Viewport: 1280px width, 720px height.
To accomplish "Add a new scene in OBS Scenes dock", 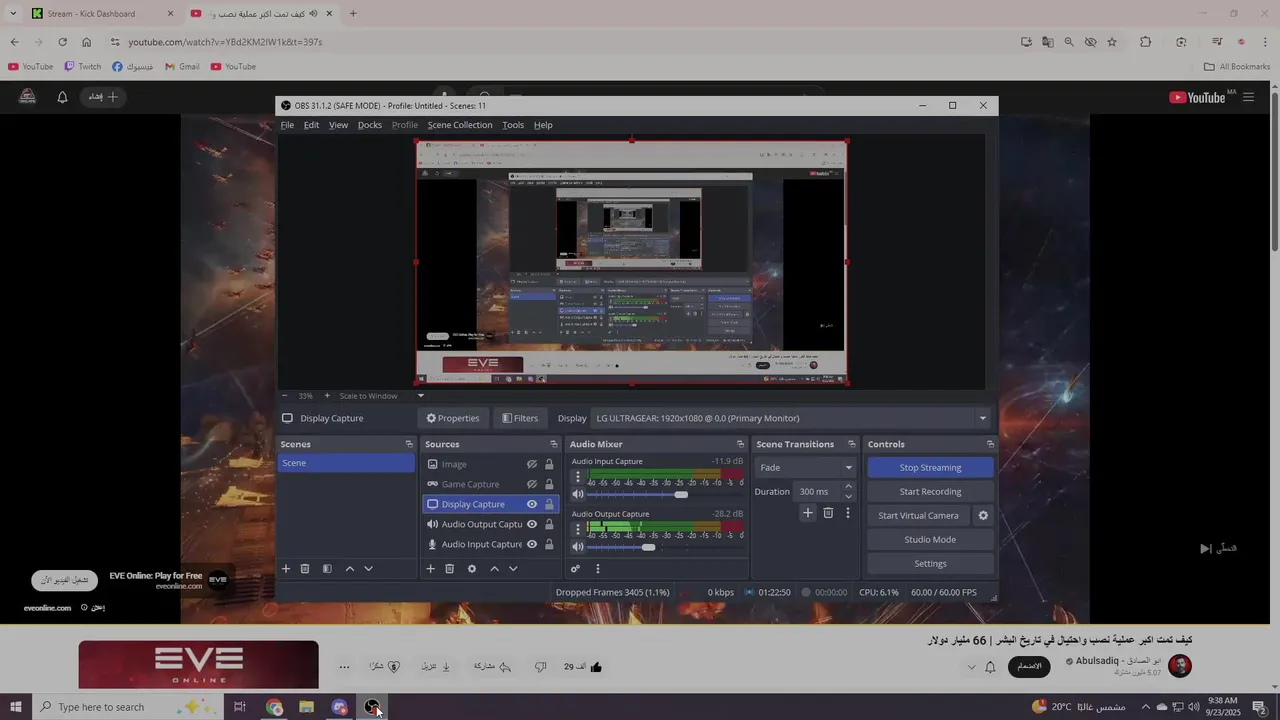I will [285, 569].
